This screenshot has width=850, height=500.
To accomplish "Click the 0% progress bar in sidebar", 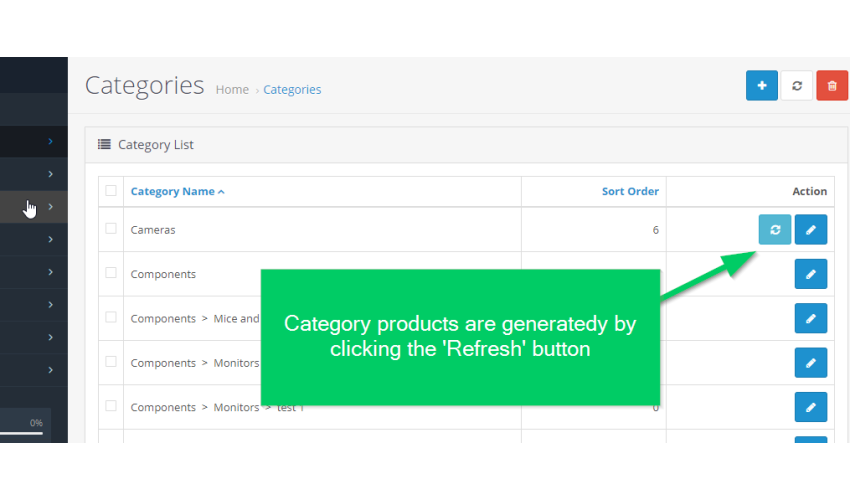I will point(22,433).
